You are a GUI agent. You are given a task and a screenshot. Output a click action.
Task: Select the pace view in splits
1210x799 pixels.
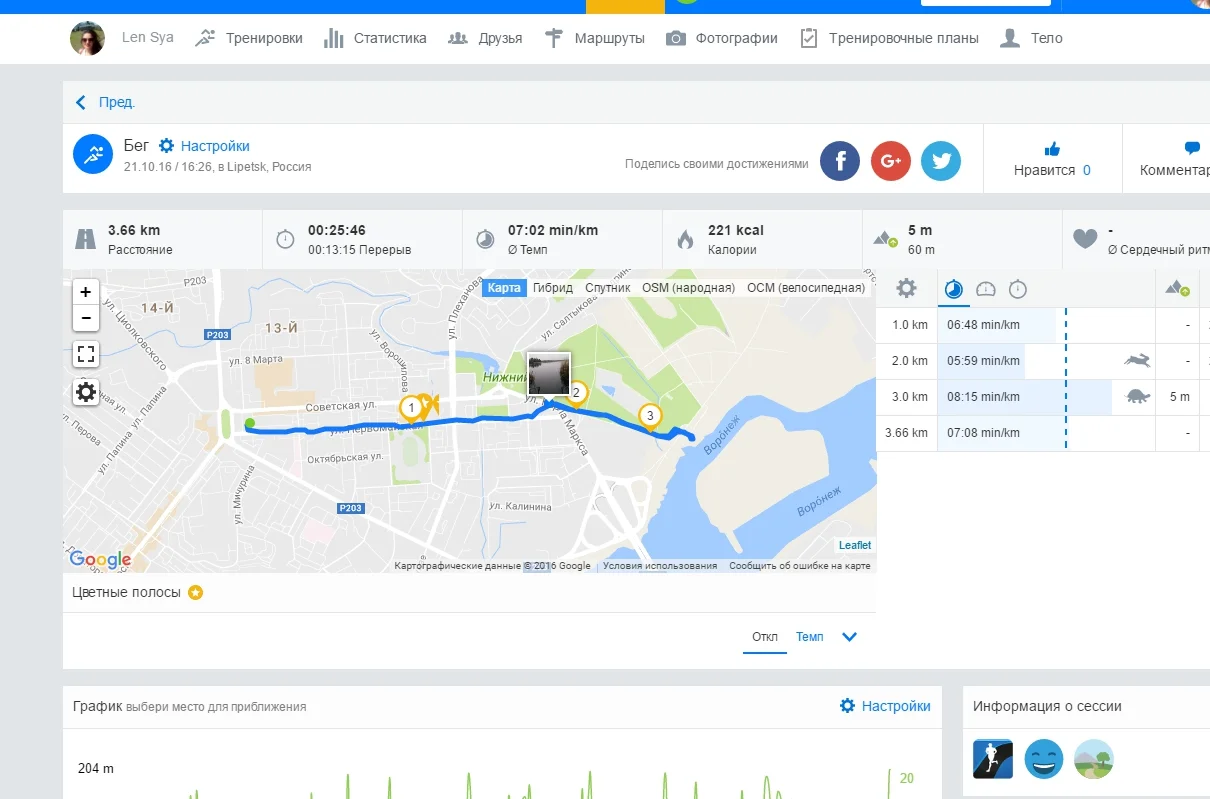point(954,290)
